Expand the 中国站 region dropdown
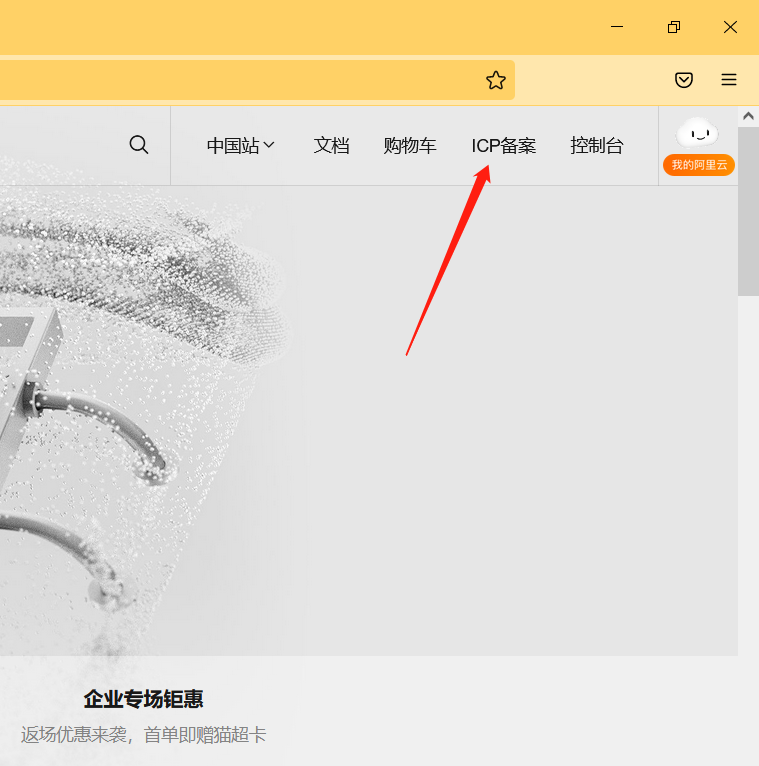The height and width of the screenshot is (766, 759). click(x=241, y=146)
